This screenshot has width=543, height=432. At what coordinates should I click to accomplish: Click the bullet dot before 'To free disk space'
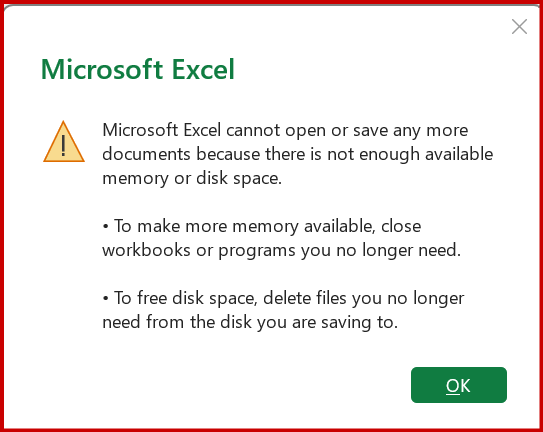(x=106, y=299)
